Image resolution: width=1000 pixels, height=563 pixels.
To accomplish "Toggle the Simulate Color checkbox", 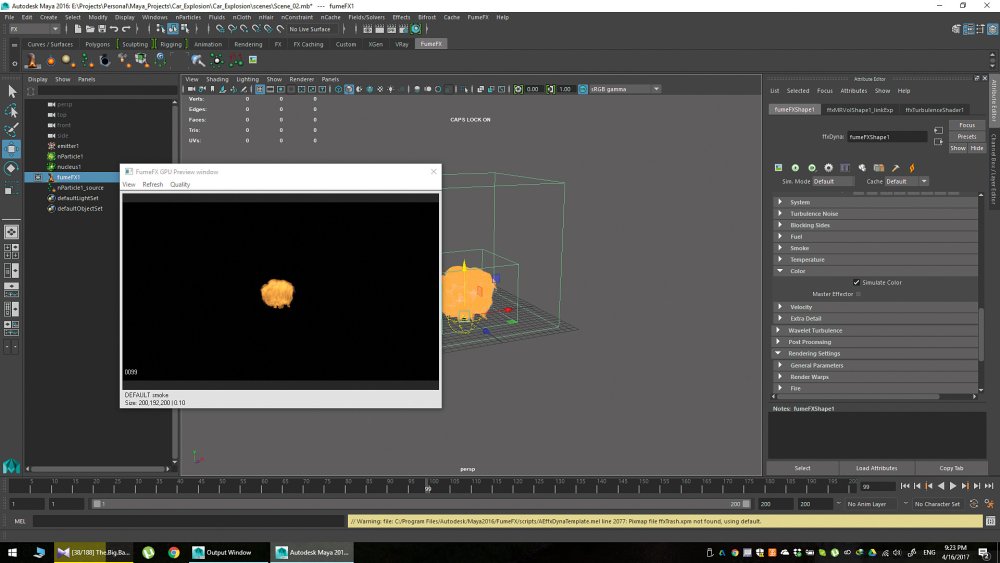I will (857, 282).
